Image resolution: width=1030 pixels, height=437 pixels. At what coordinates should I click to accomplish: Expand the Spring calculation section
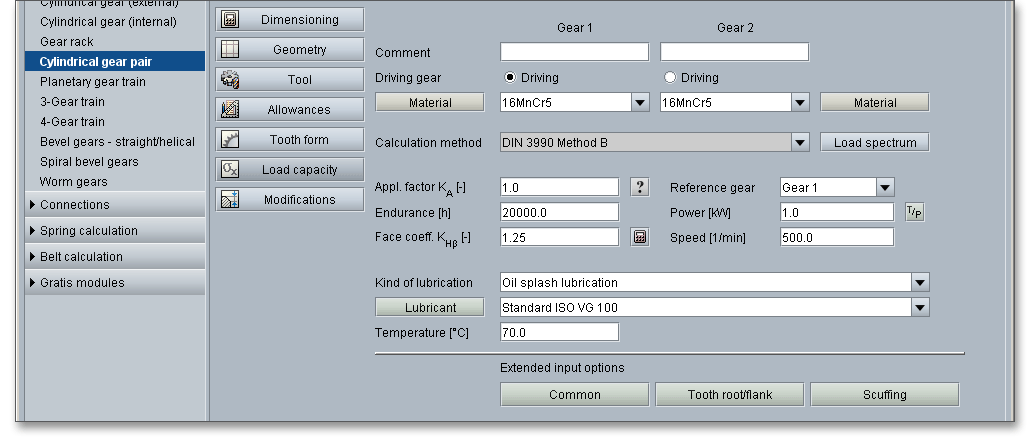click(x=88, y=231)
